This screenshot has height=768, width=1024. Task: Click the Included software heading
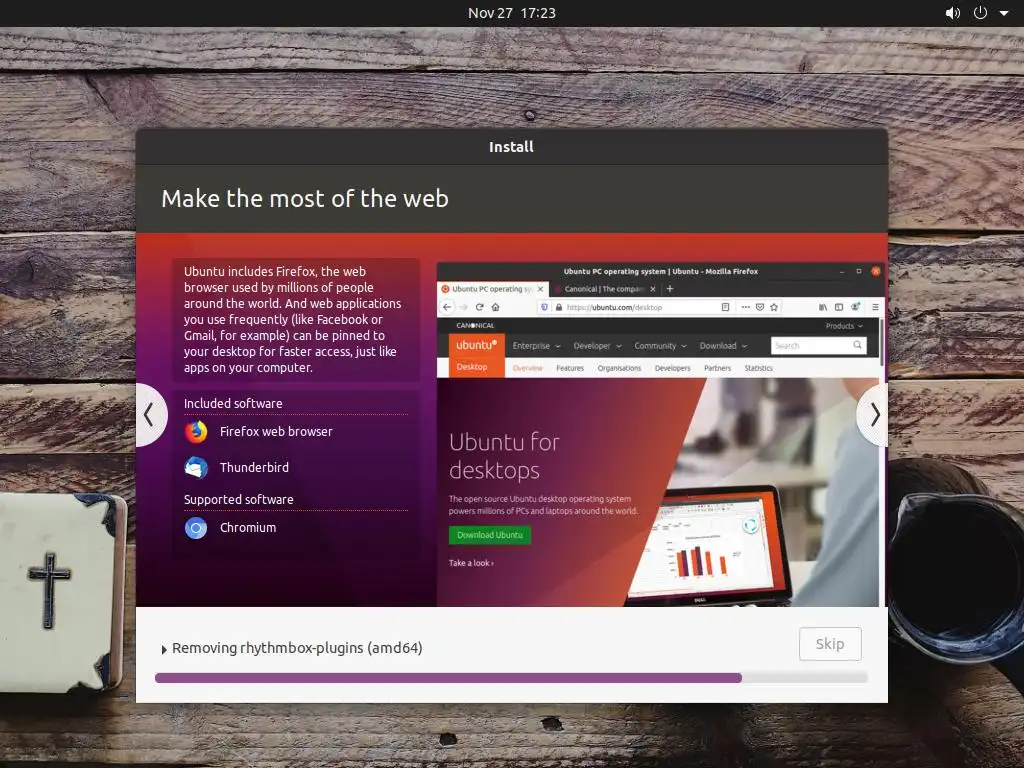click(233, 404)
